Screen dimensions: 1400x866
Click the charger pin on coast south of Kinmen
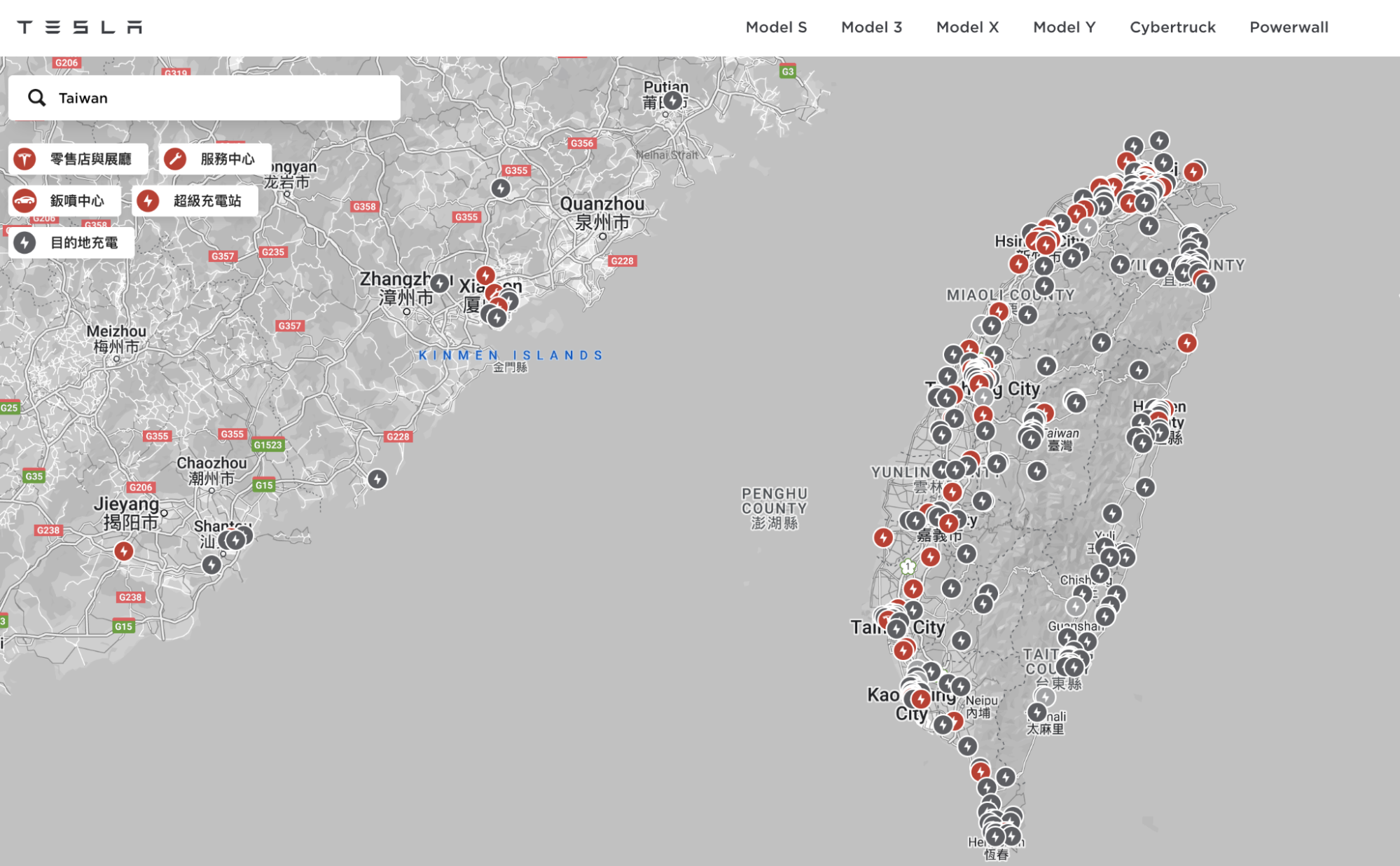coord(377,479)
